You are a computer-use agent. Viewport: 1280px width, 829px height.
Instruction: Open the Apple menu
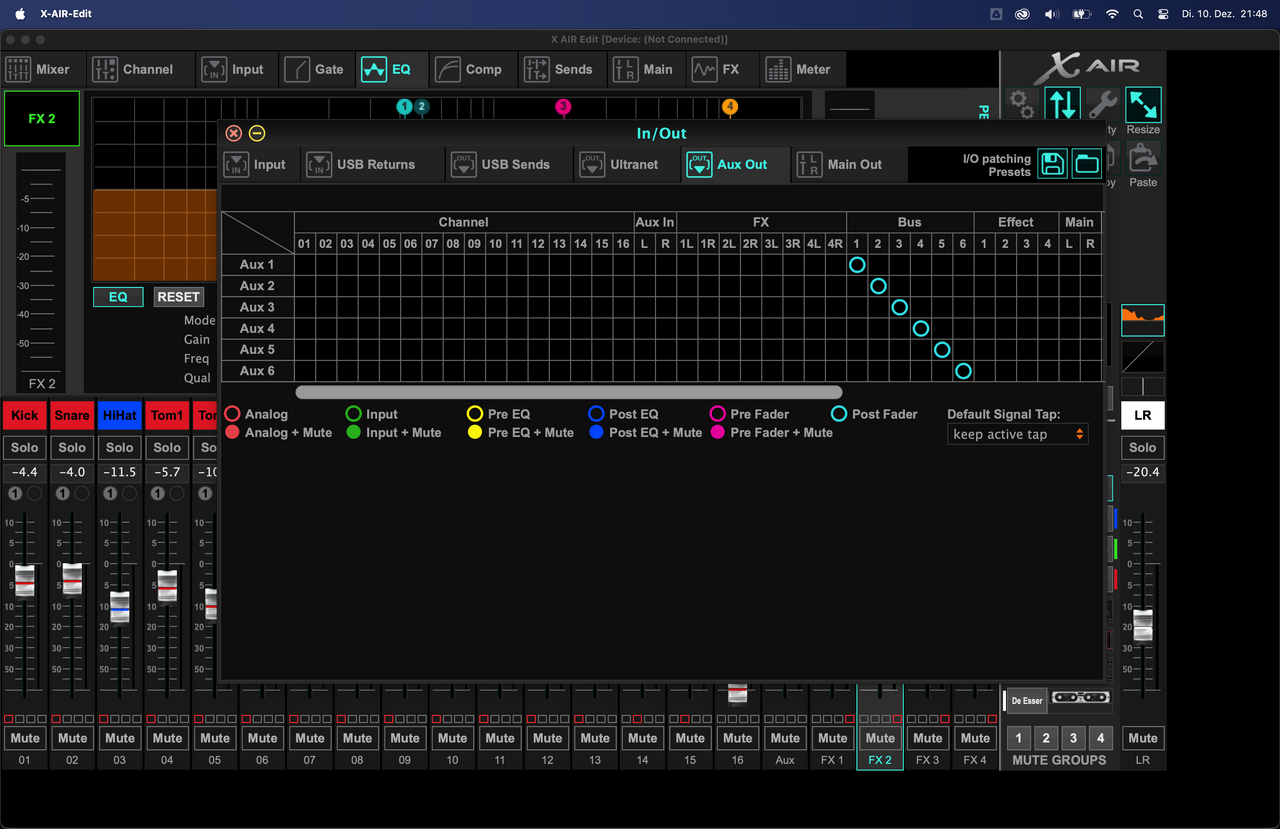(20, 14)
